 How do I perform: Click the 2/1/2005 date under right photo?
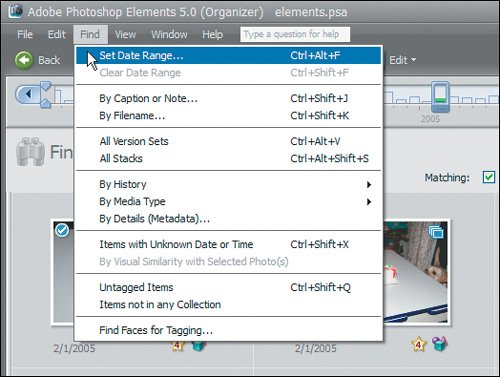click(x=315, y=349)
